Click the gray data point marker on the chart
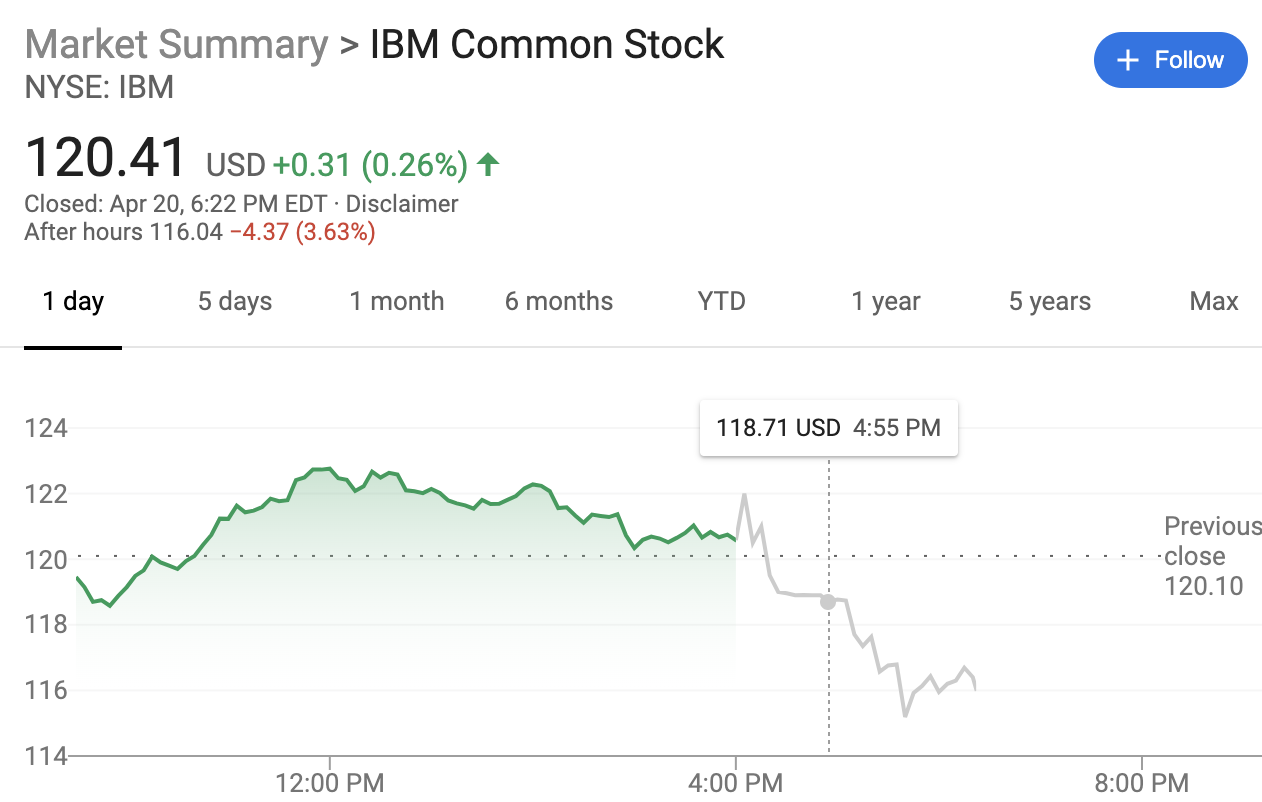 (828, 602)
